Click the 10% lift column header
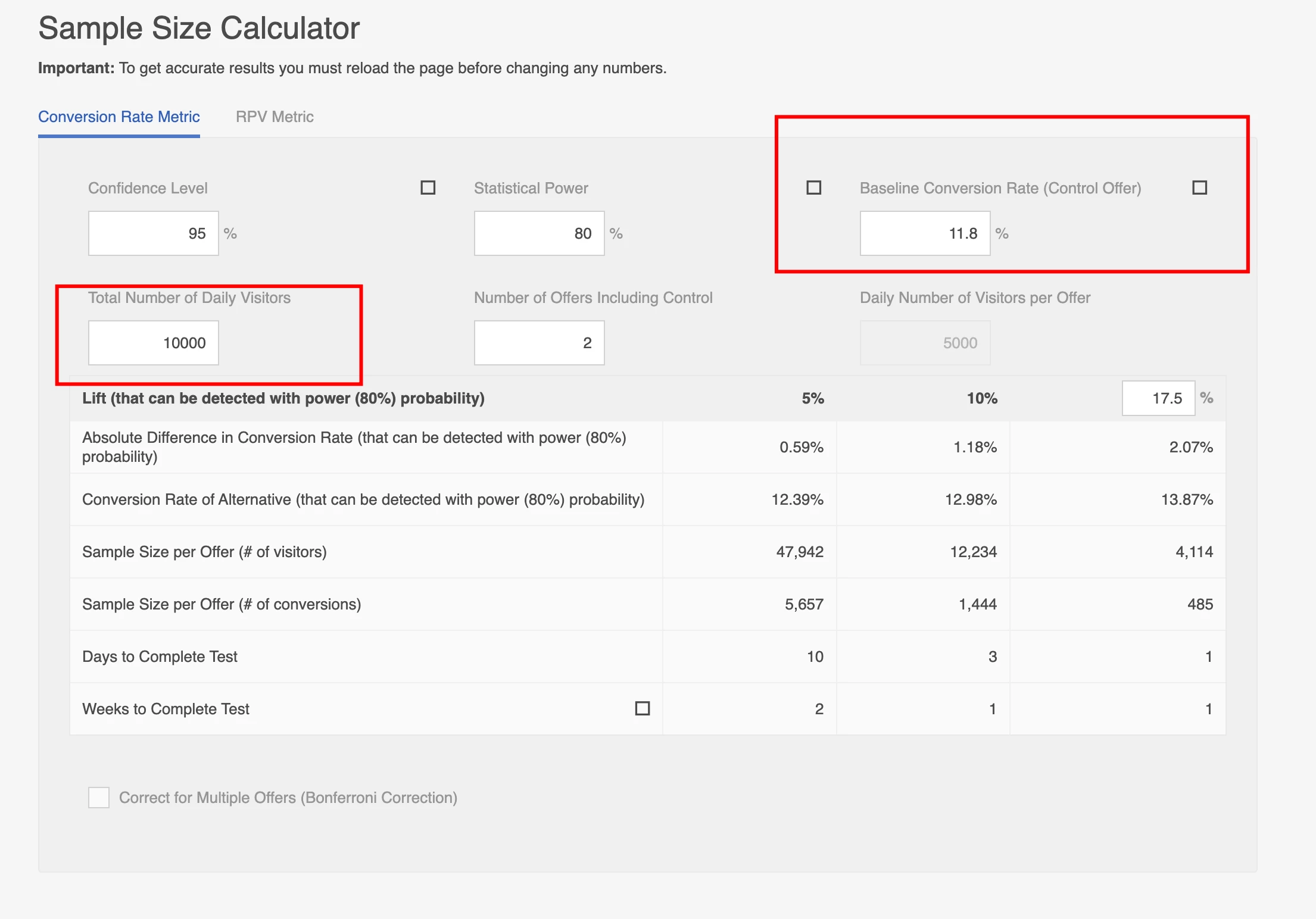 pos(981,398)
